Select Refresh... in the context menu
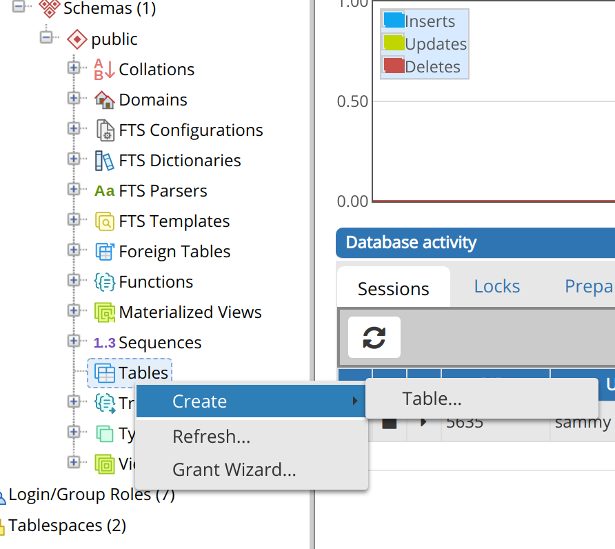This screenshot has height=549, width=615. point(251,436)
